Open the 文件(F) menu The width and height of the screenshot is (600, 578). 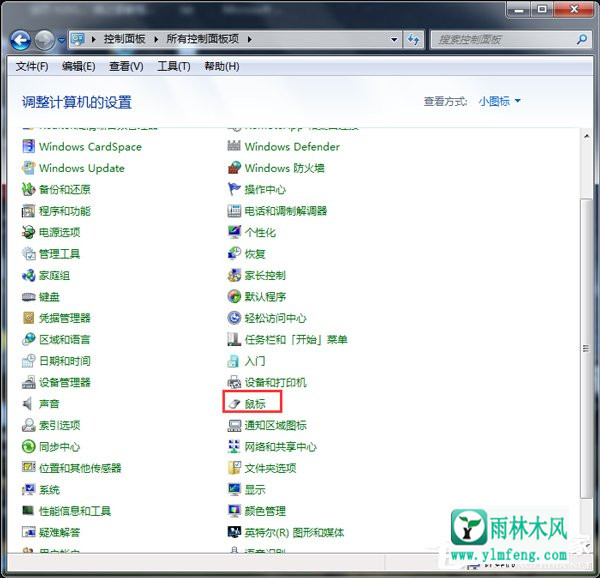point(32,67)
